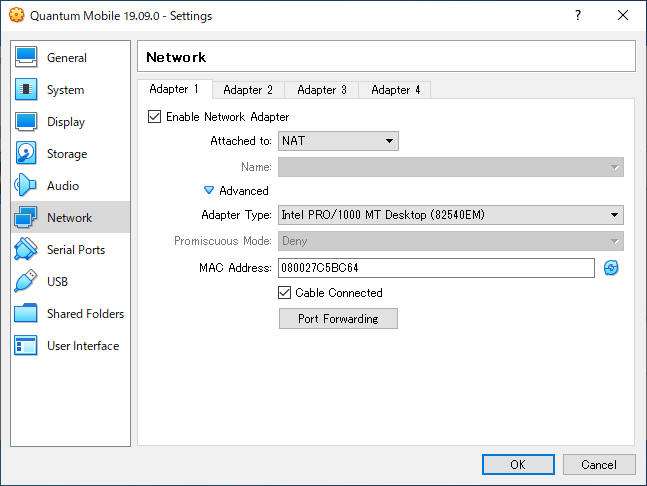Select the USB label in sidebar
Viewport: 647px width, 486px height.
[x=57, y=281]
